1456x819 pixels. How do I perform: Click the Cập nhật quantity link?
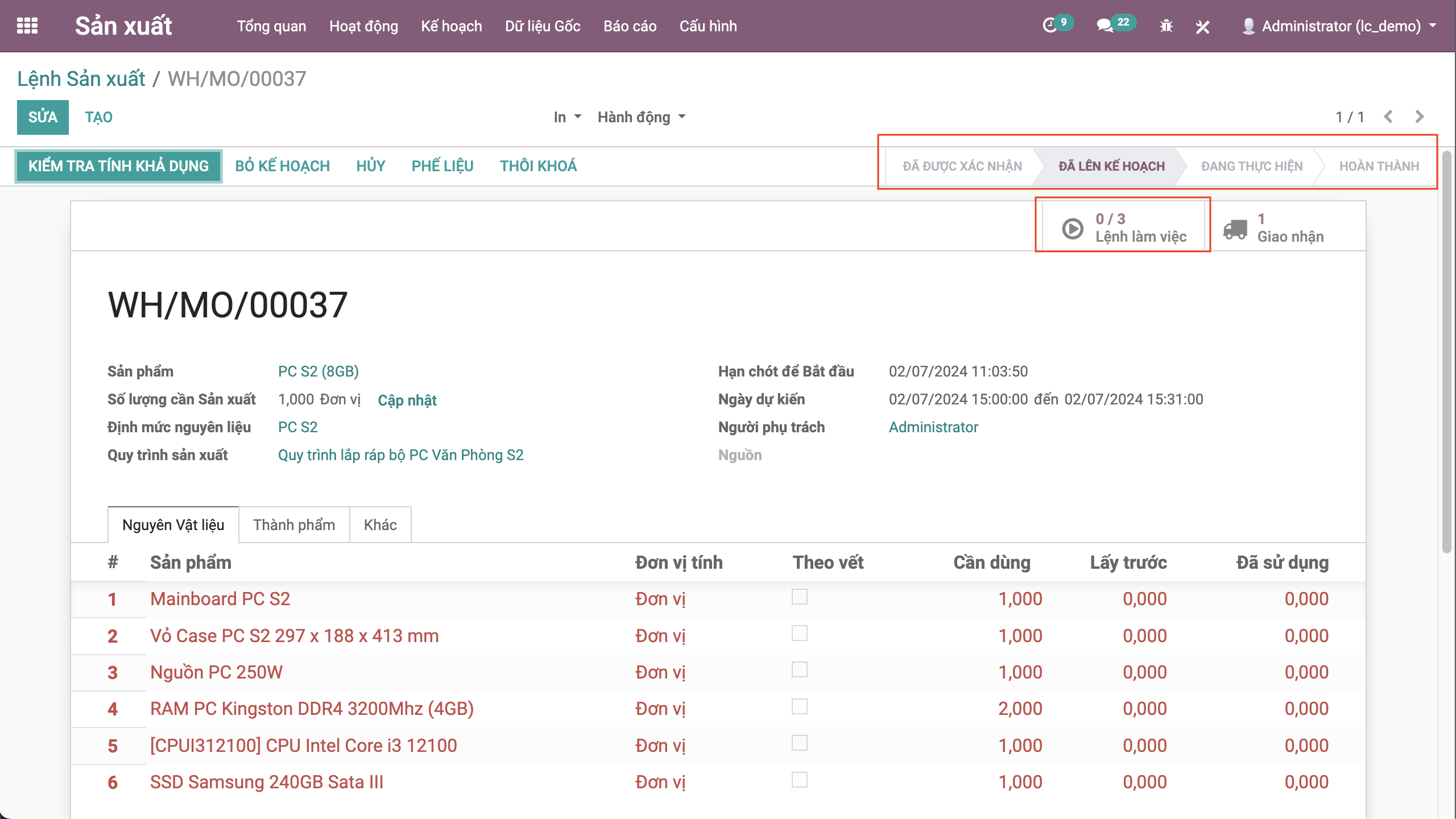407,400
